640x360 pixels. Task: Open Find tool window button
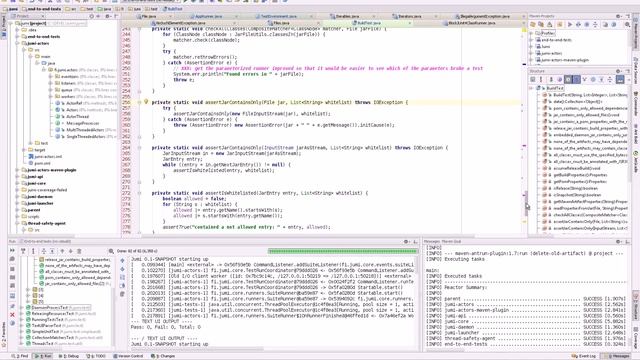(x=20, y=356)
